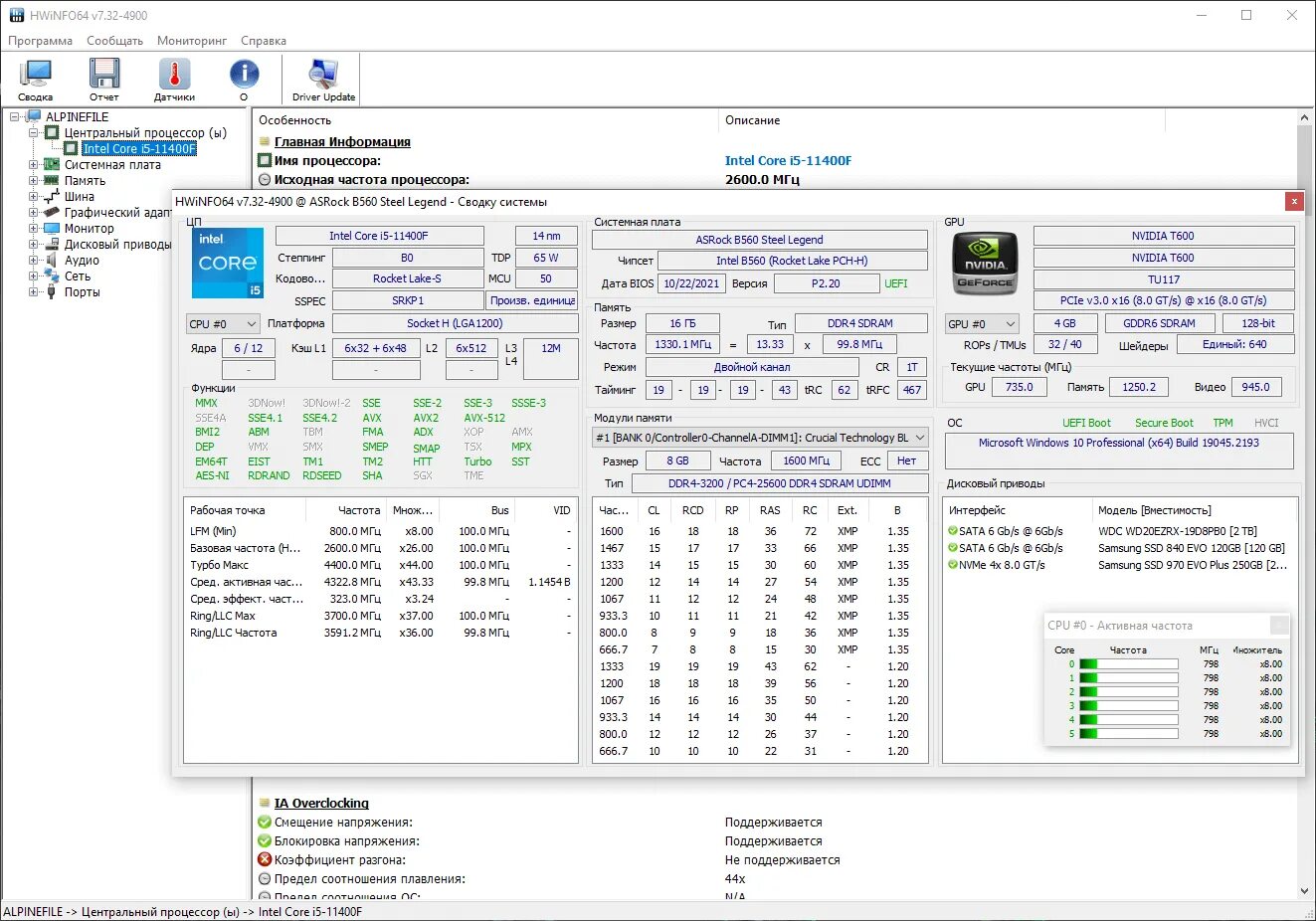This screenshot has width=1316, height=921.
Task: Click the Монитор tree icon
Action: click(52, 229)
